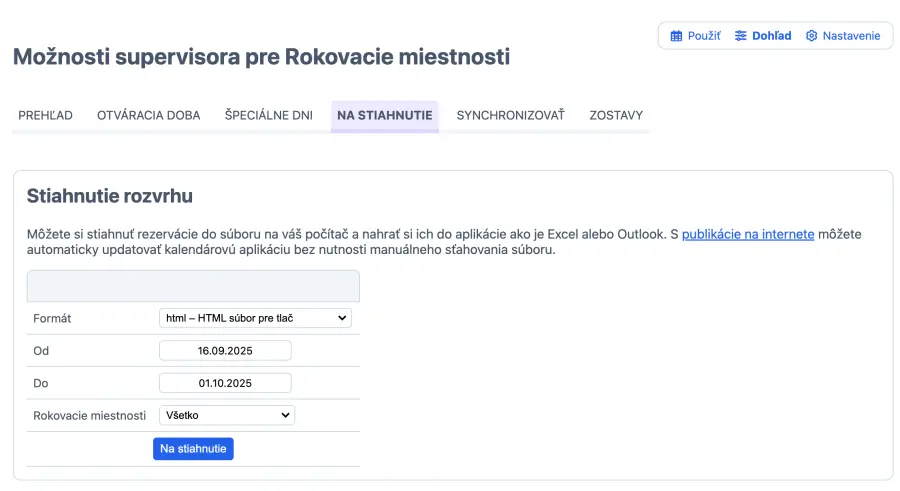Open the OTVÁRACIA DOBA tab

pyautogui.click(x=148, y=115)
